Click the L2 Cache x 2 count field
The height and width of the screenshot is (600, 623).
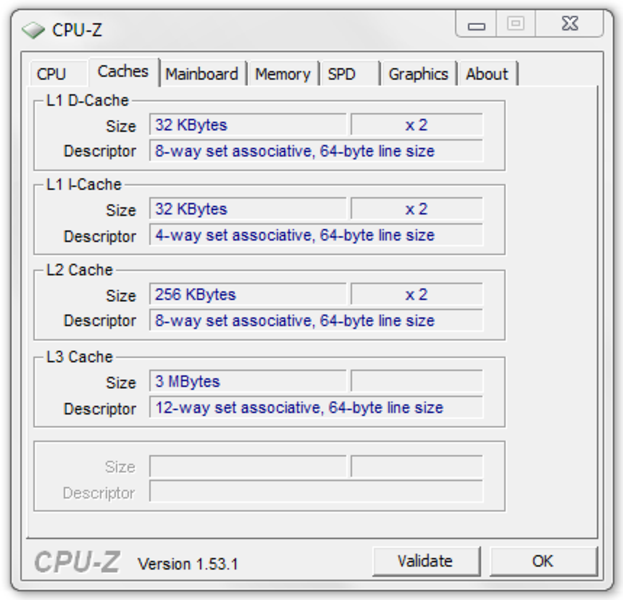tap(417, 294)
